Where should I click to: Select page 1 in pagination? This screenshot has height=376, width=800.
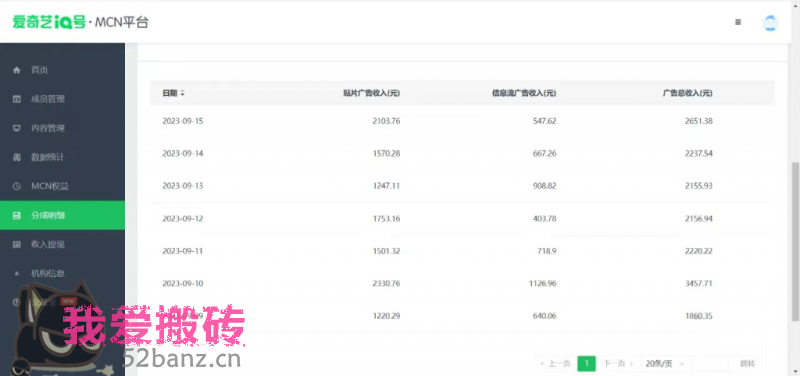coord(587,364)
